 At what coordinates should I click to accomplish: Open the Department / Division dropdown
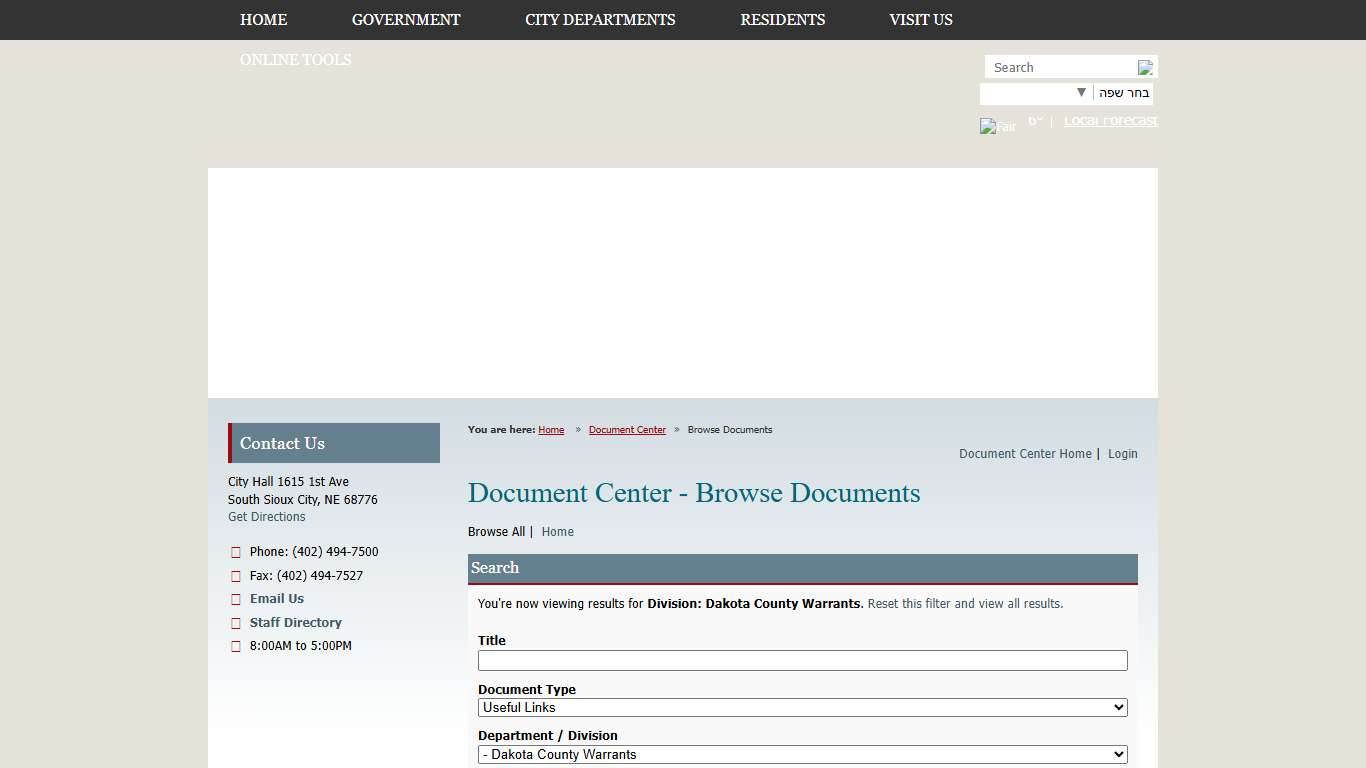click(801, 754)
